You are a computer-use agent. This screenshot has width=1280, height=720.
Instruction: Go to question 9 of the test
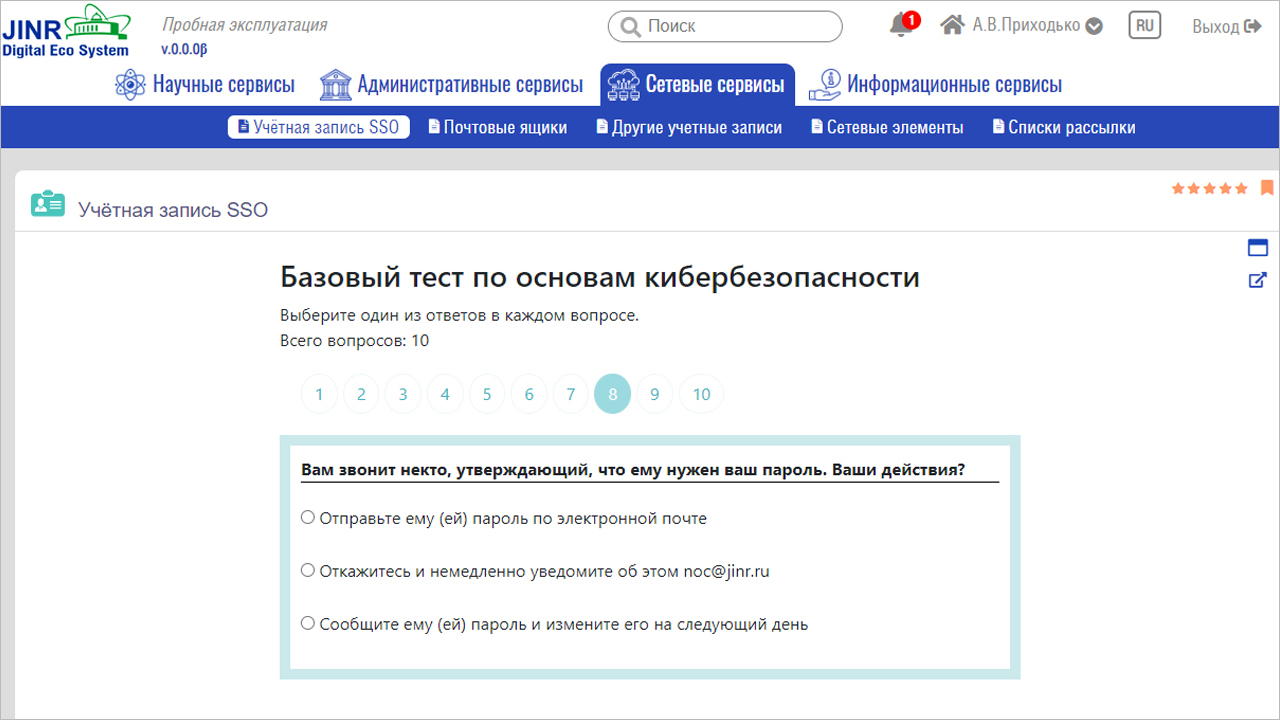point(654,394)
